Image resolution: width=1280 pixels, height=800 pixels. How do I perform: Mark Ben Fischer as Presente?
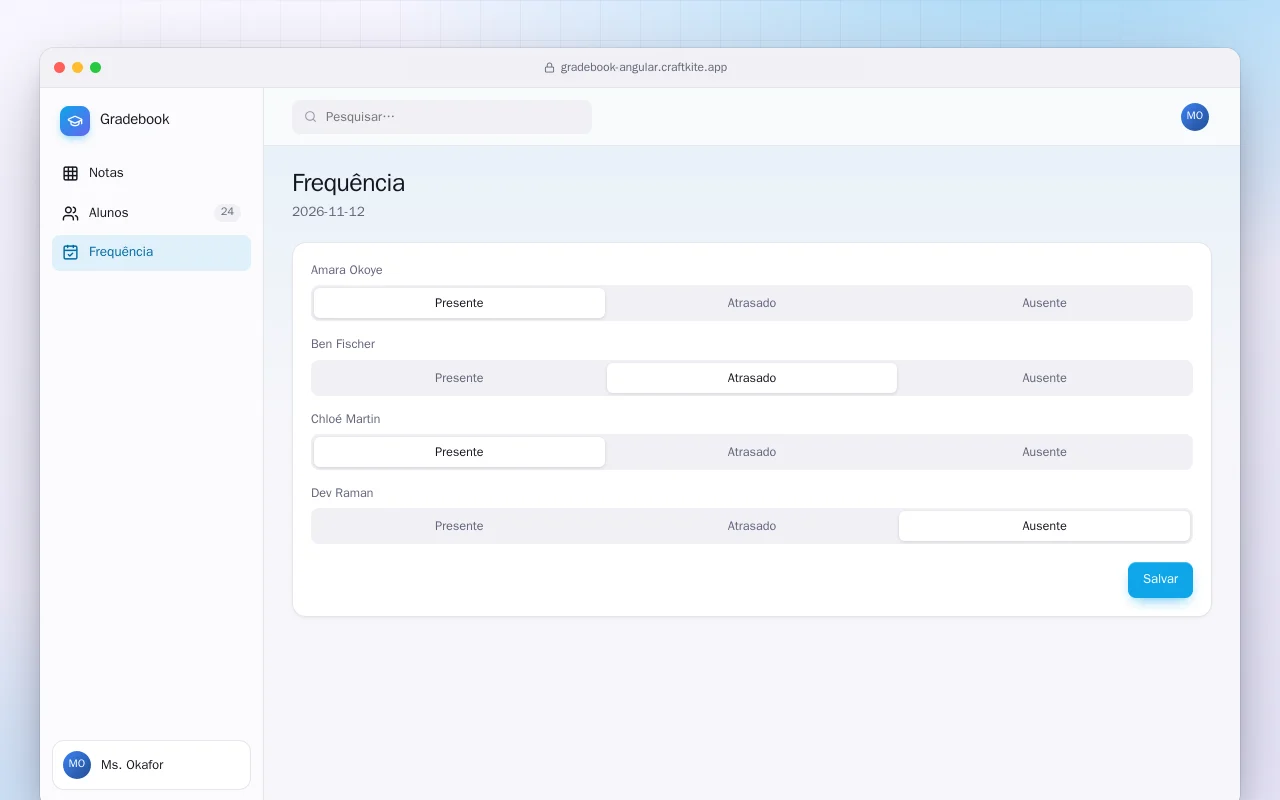(x=459, y=378)
